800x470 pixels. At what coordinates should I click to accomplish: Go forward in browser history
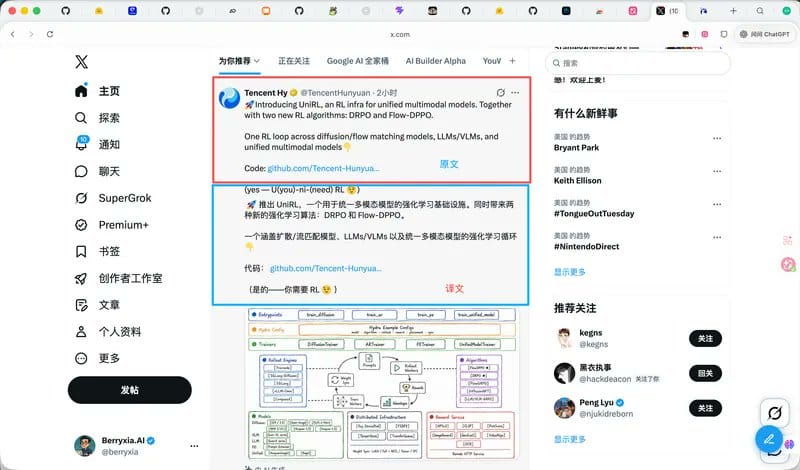[x=31, y=34]
